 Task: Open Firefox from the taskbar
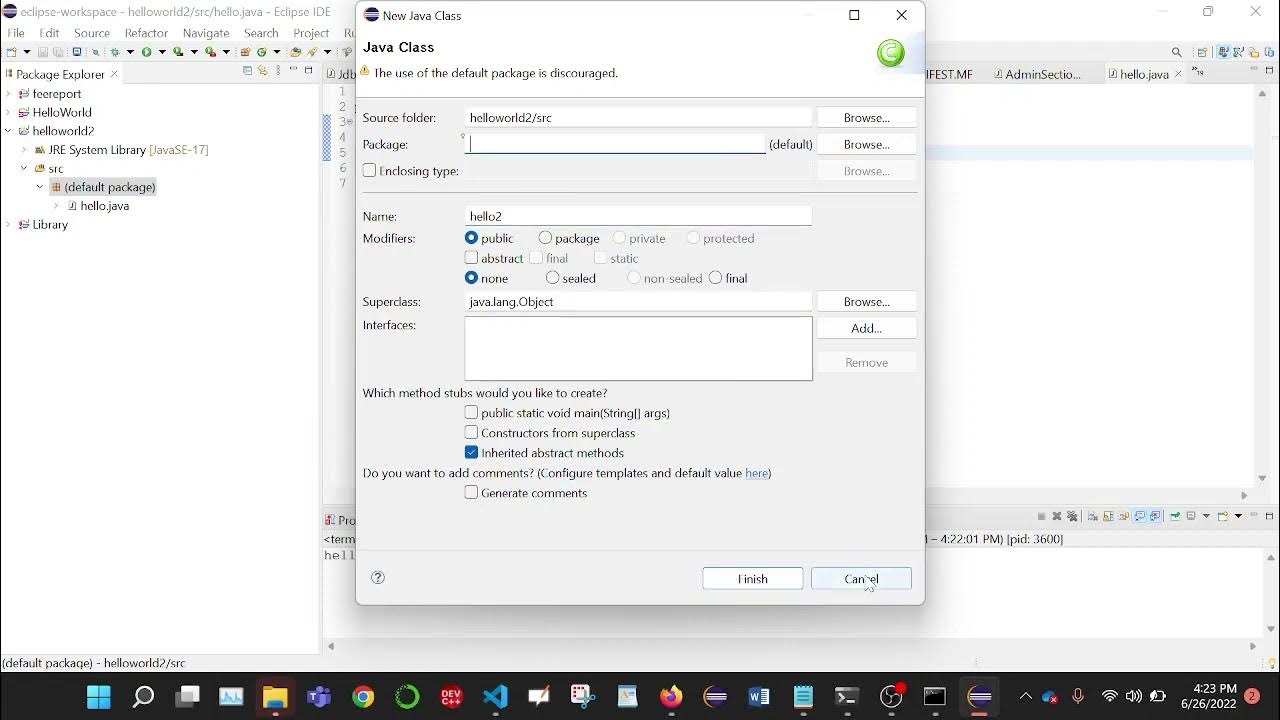[x=671, y=697]
